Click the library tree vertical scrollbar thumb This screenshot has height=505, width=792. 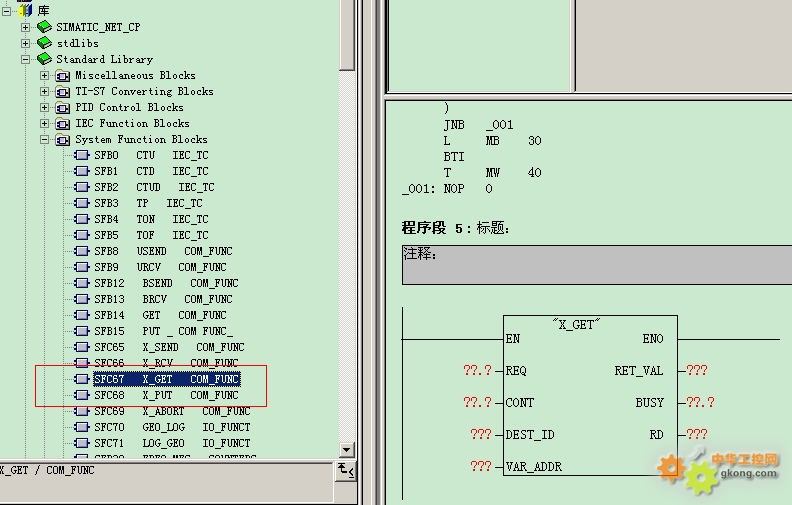click(346, 34)
